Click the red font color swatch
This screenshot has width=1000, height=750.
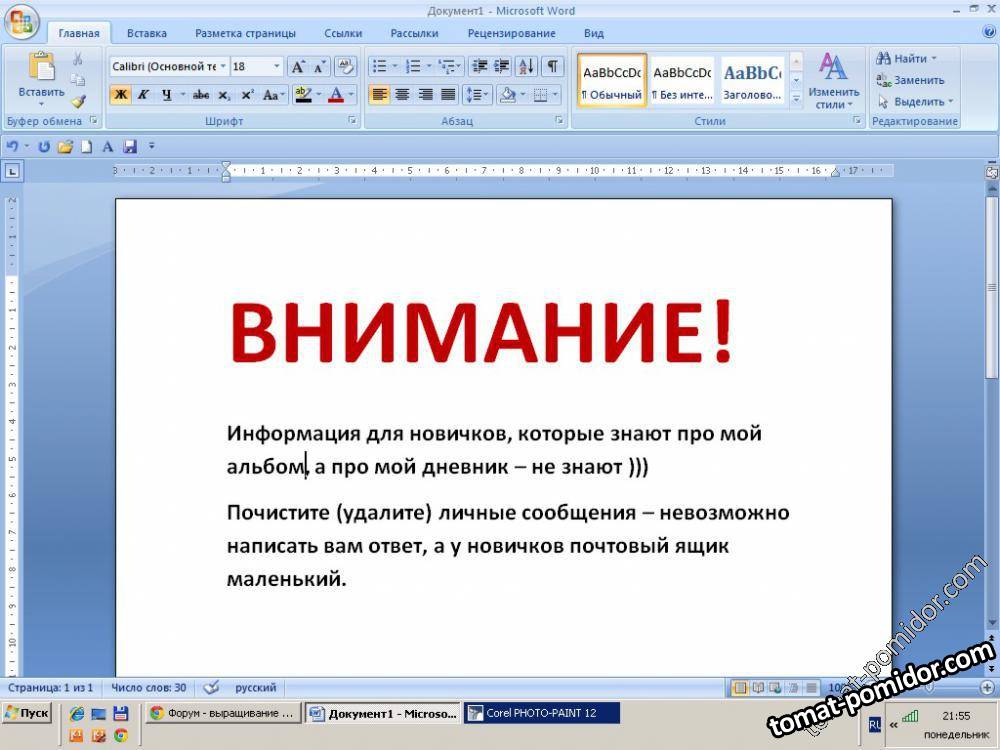[335, 95]
